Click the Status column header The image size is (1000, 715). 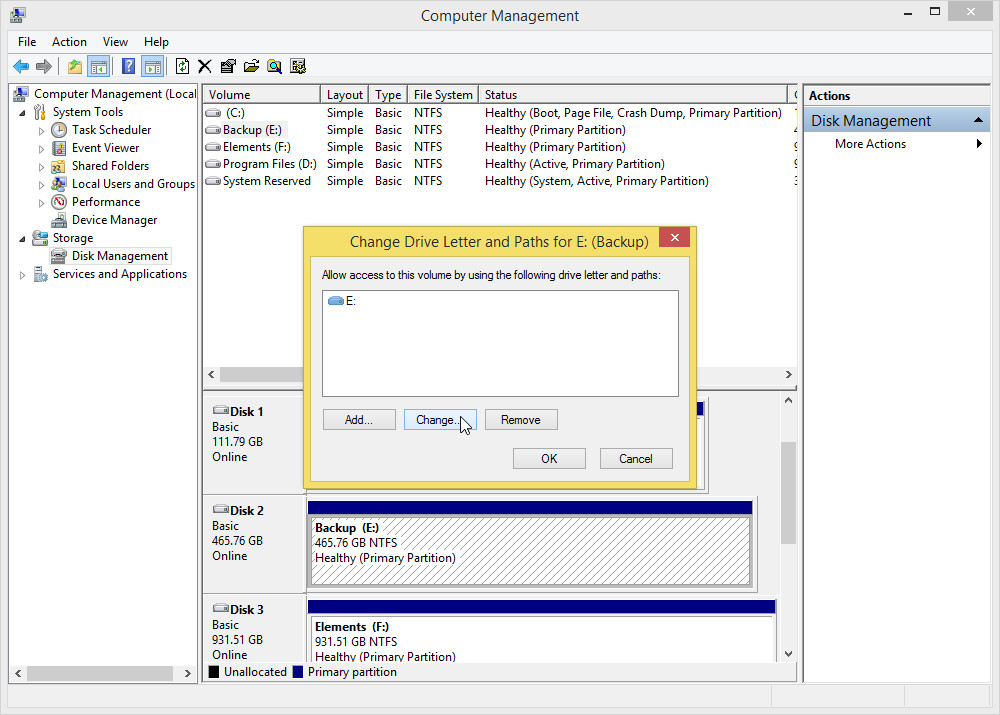(x=633, y=95)
